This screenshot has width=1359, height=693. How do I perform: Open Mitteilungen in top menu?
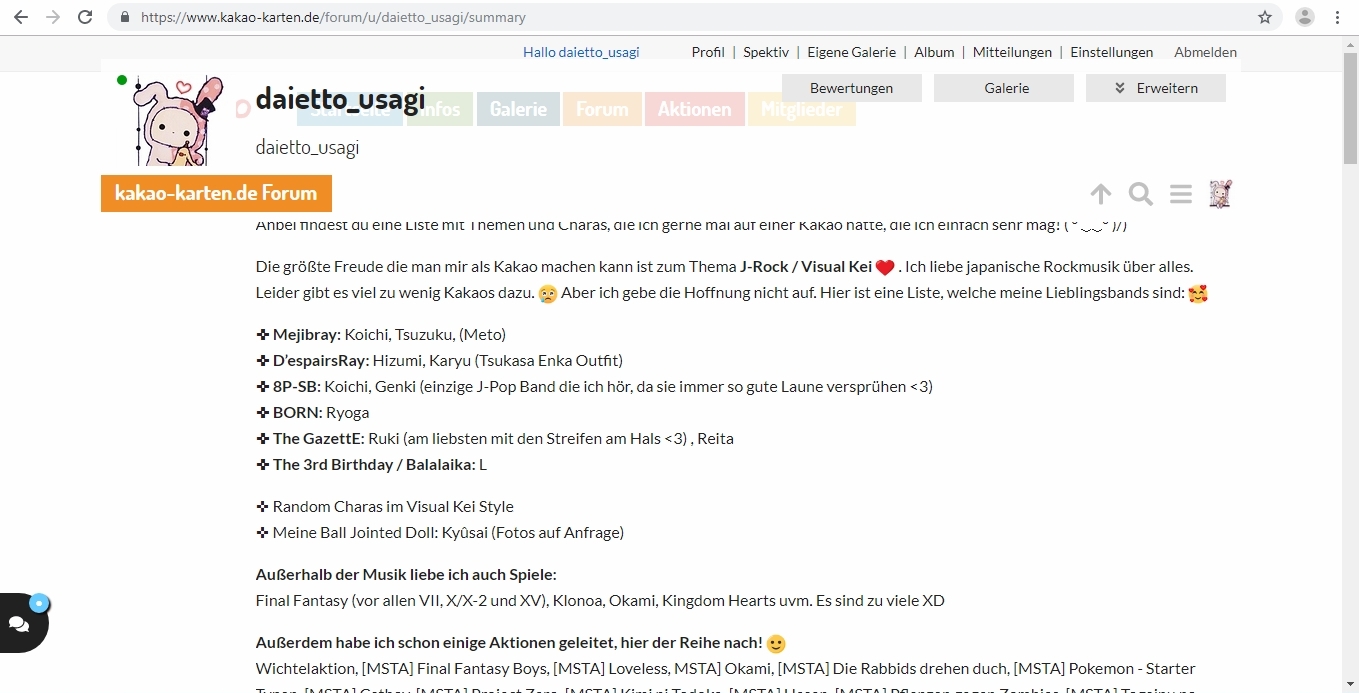coord(1012,52)
